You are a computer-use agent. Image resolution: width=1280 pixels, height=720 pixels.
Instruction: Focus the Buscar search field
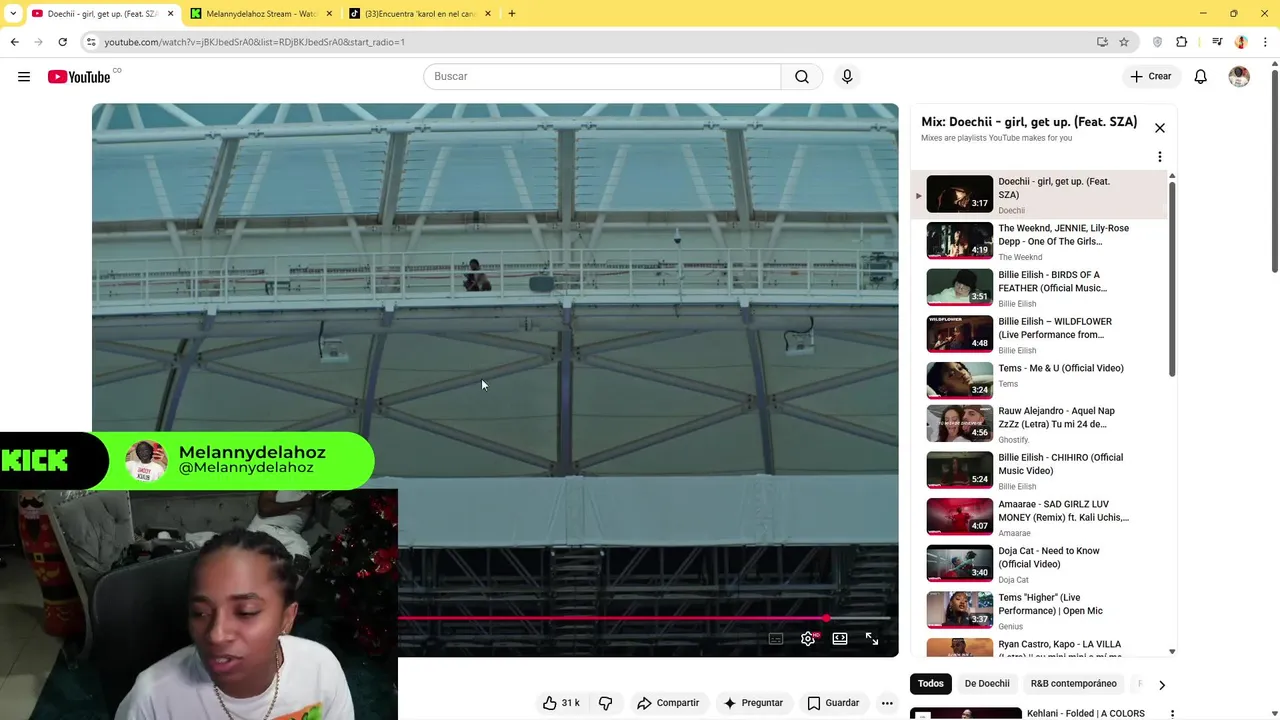pos(602,77)
